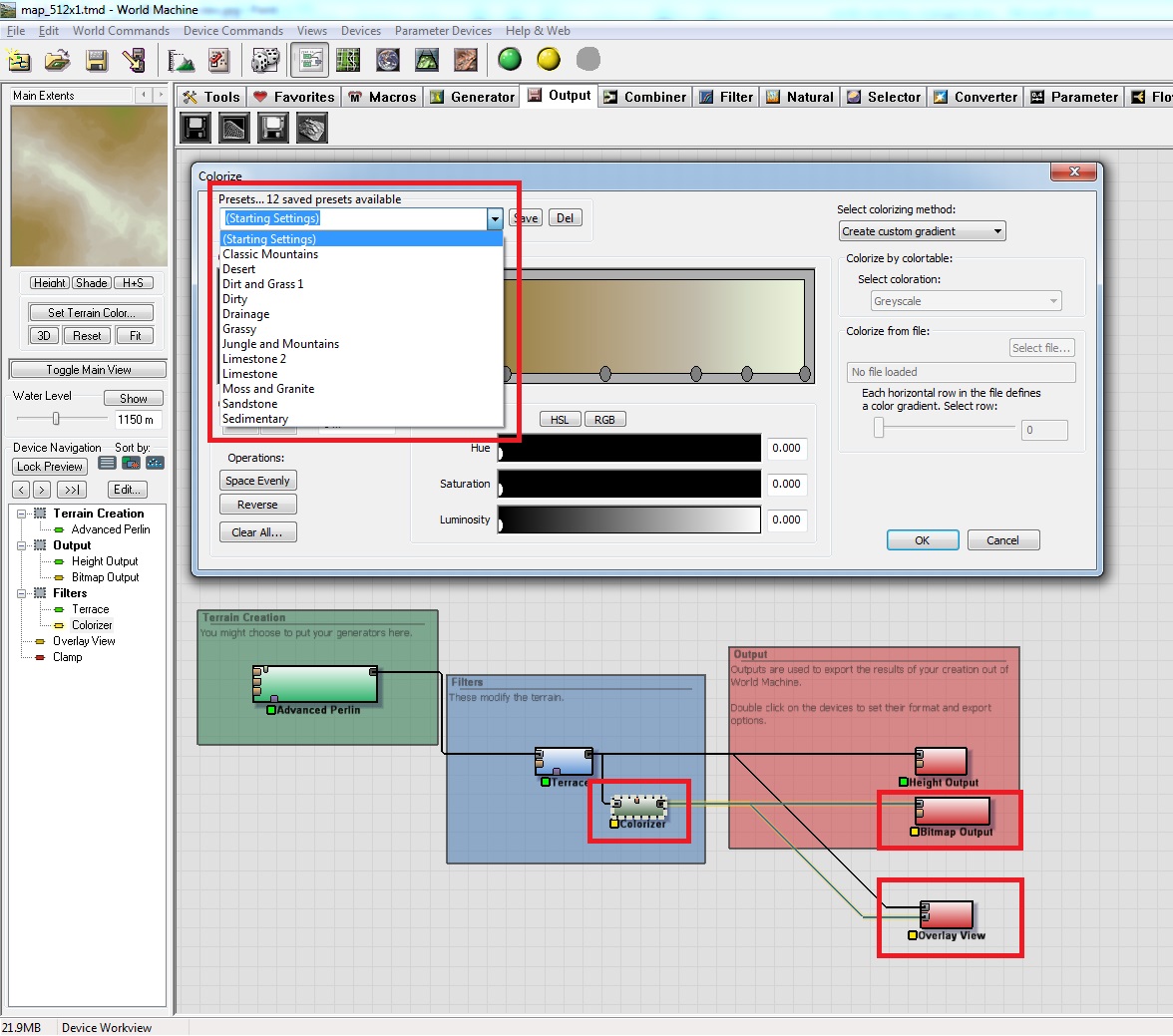The height and width of the screenshot is (1036, 1173).
Task: Click the yellow partial build button
Action: (549, 59)
